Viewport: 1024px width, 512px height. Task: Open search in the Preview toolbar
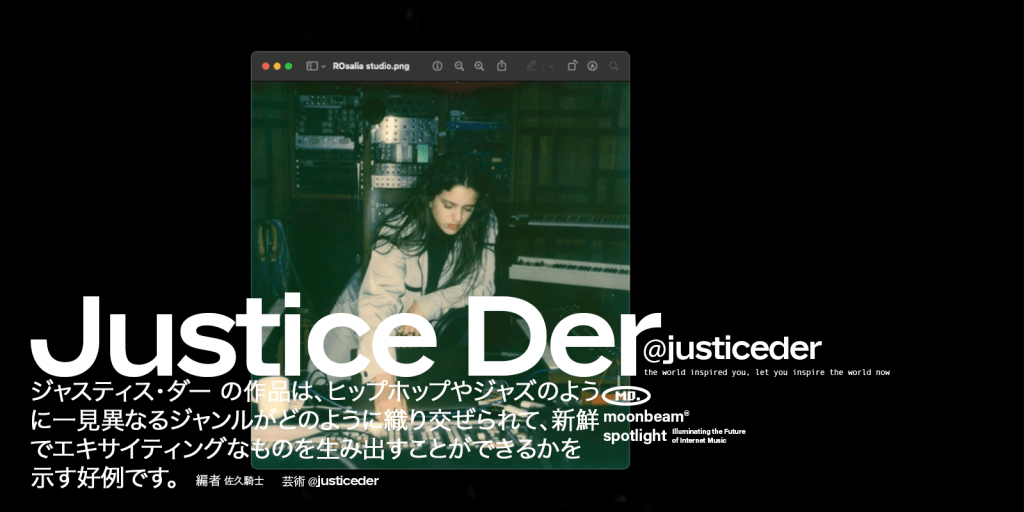(x=613, y=66)
